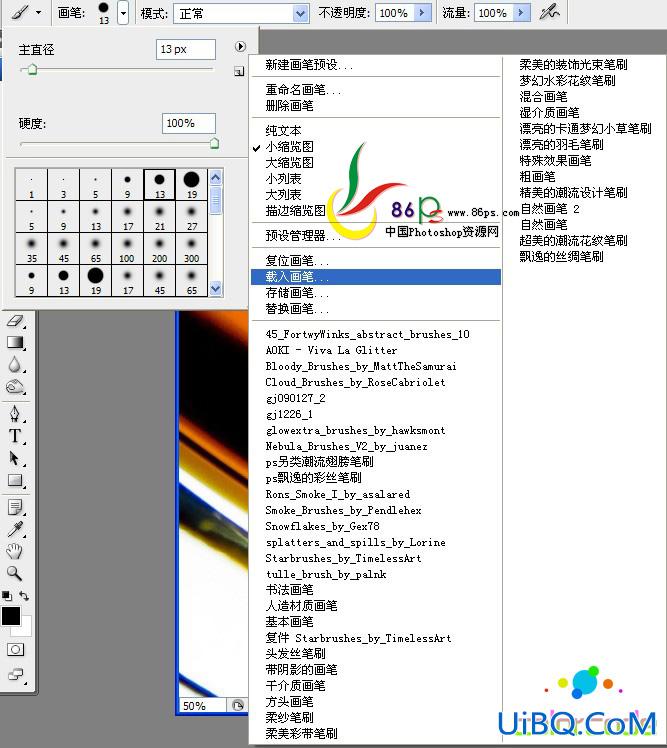Viewport: 667px width, 748px height.
Task: Select the Pen tool
Action: (x=15, y=414)
